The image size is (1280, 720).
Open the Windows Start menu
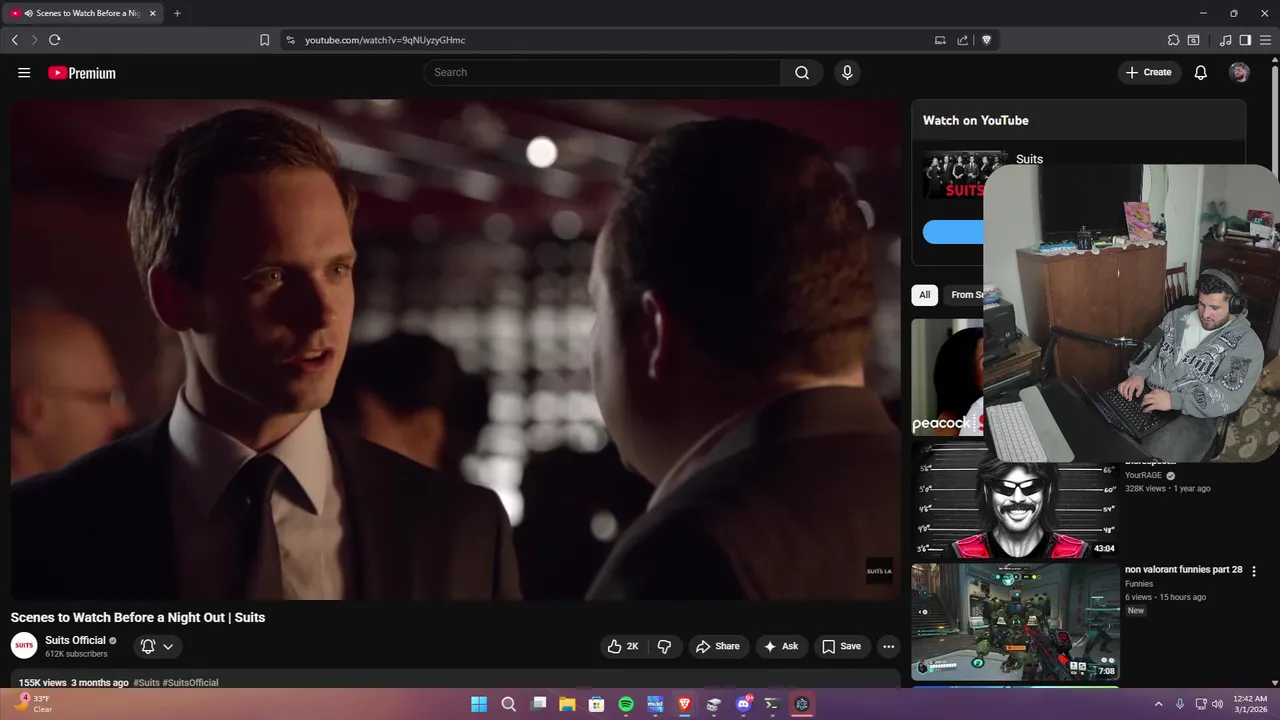coord(479,704)
